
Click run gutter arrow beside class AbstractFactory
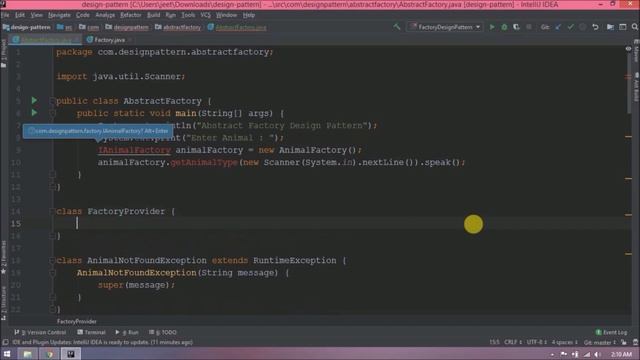click(34, 100)
